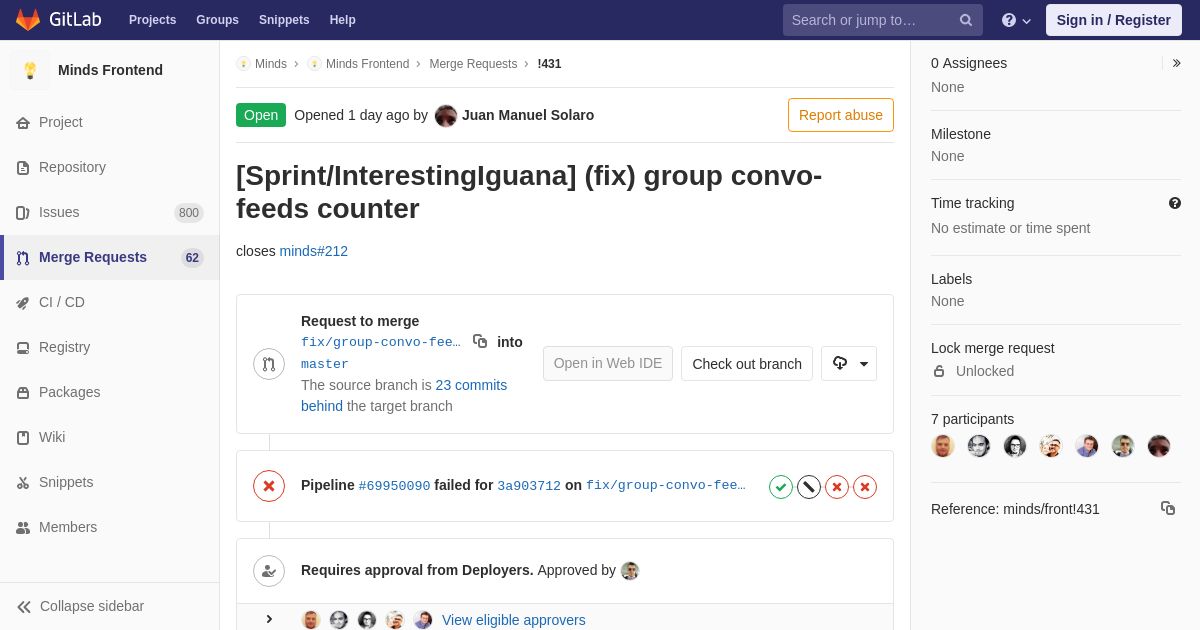
Task: Open Packages in the sidebar
Action: pyautogui.click(x=110, y=392)
